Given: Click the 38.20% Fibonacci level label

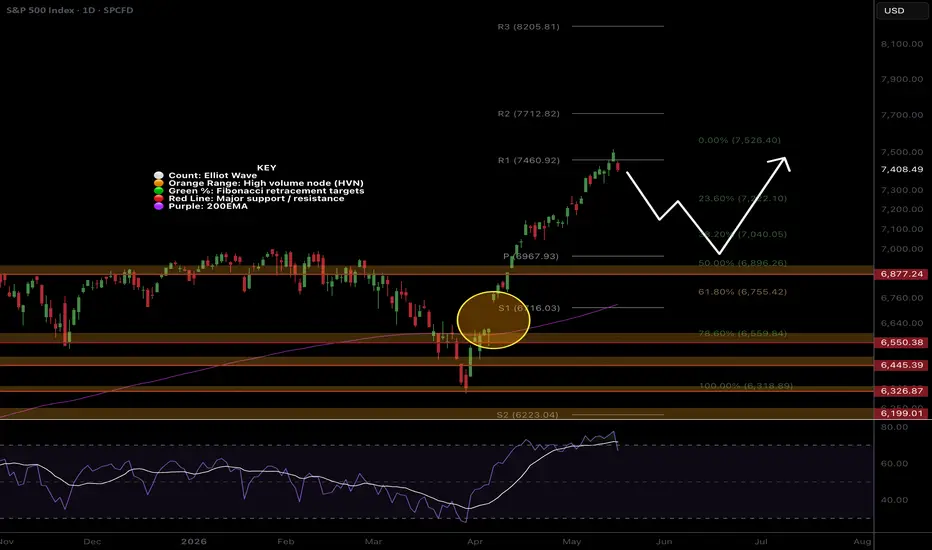Looking at the screenshot, I should [x=742, y=234].
